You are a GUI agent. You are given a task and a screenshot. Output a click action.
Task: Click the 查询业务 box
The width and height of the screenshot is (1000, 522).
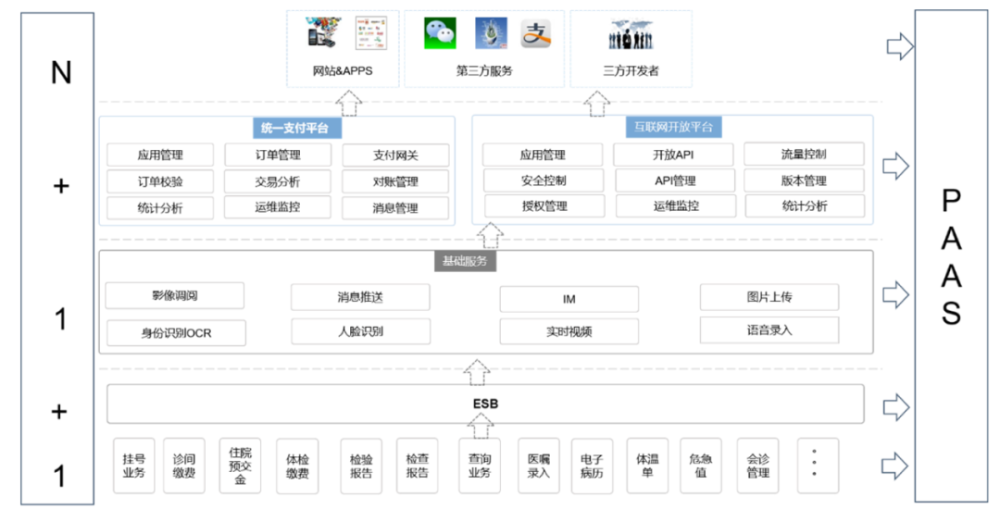click(480, 466)
